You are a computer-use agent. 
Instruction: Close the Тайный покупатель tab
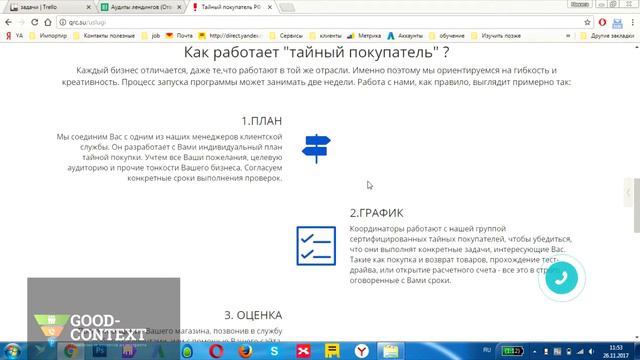[x=270, y=7]
